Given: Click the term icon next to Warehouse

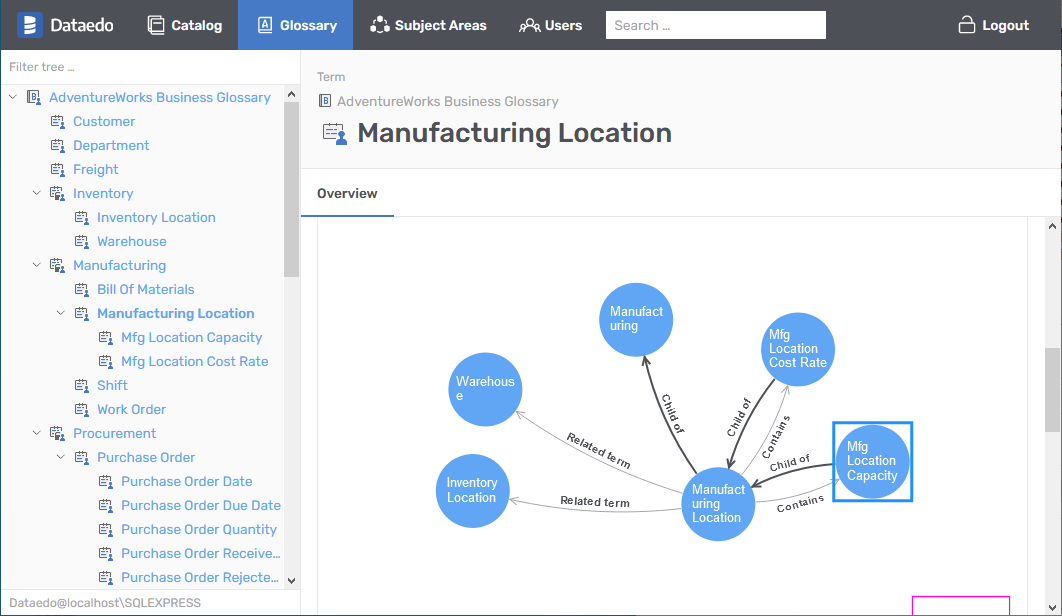Looking at the screenshot, I should point(81,241).
